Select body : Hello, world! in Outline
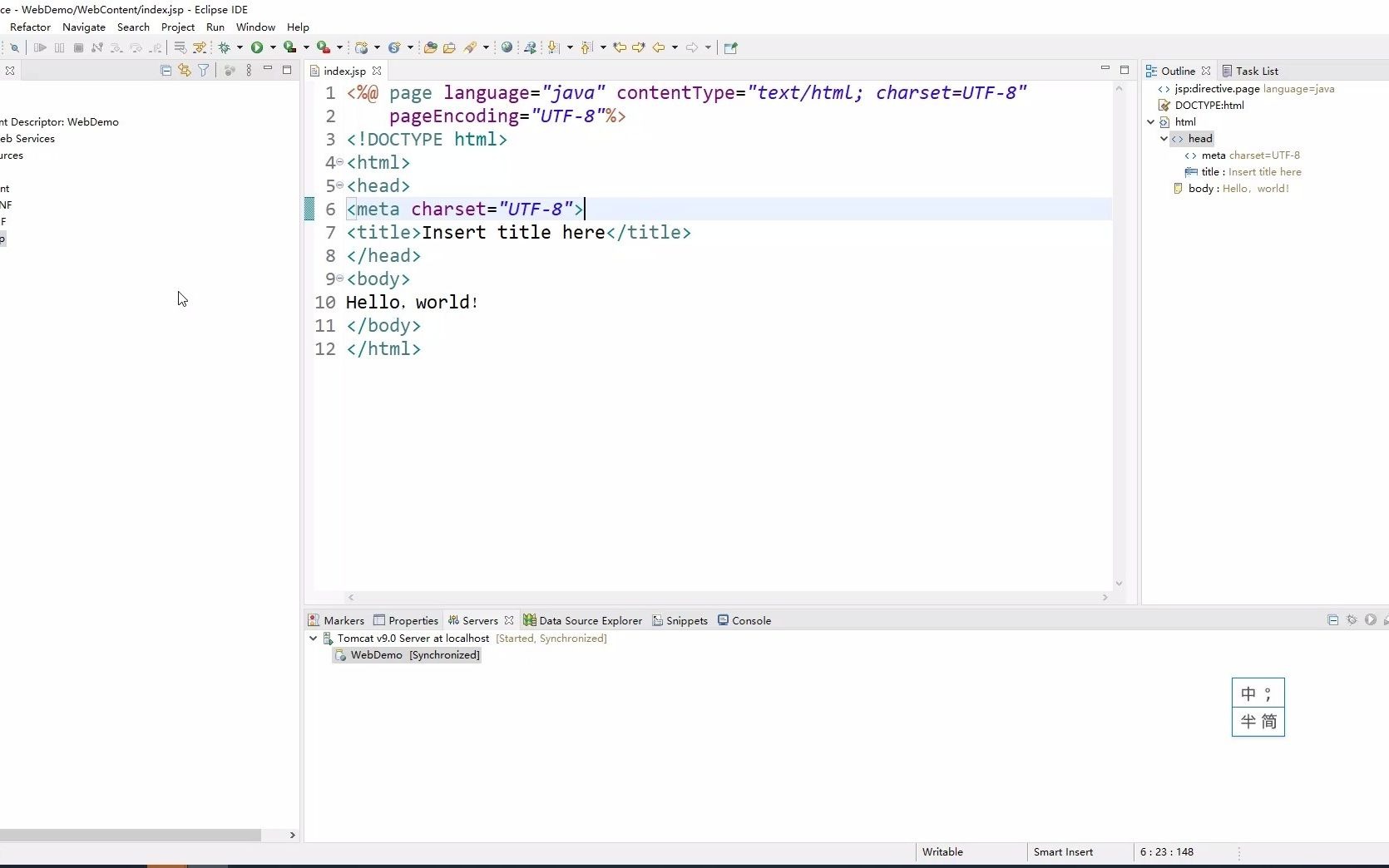Viewport: 1389px width, 868px height. tap(1231, 189)
